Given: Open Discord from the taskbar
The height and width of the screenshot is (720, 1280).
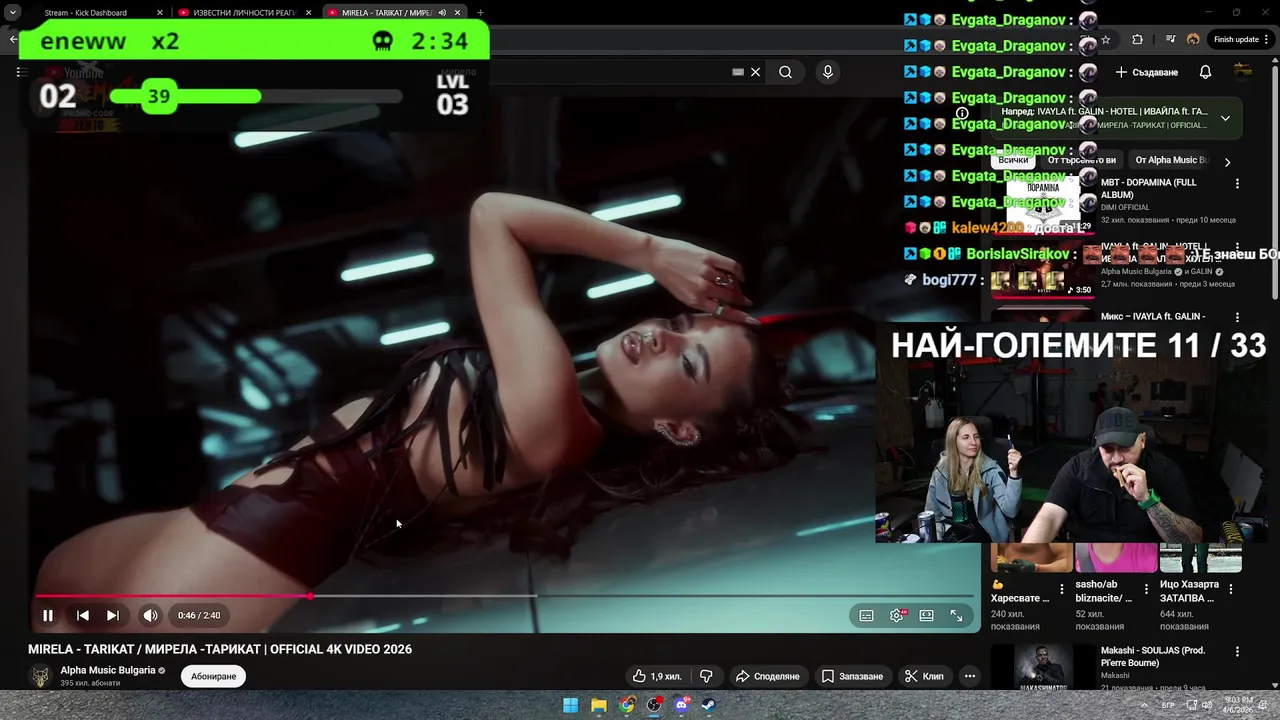Looking at the screenshot, I should (x=682, y=705).
